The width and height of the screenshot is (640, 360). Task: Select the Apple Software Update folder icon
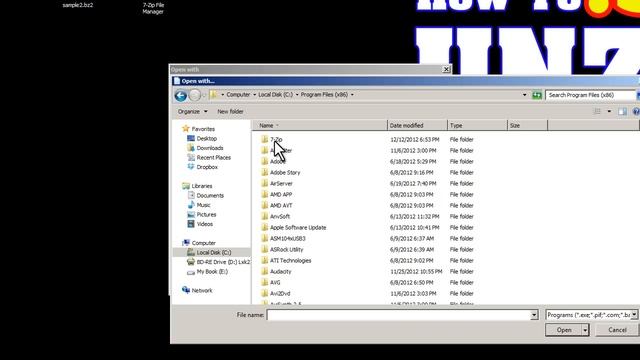point(264,228)
